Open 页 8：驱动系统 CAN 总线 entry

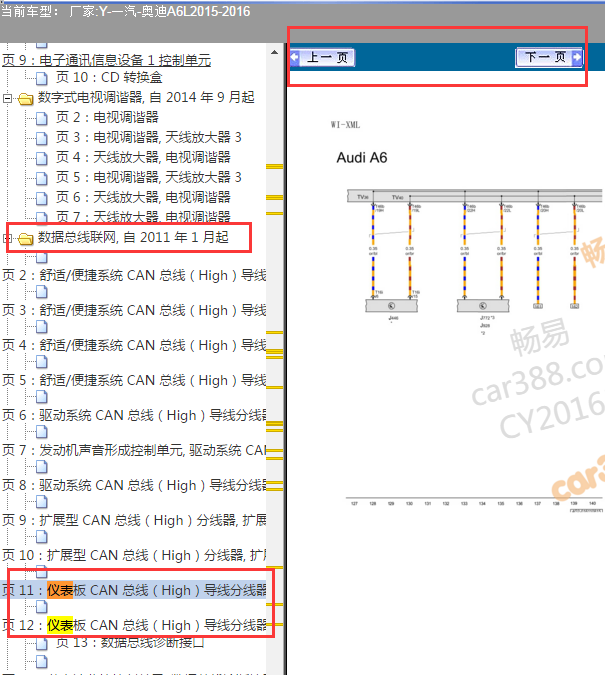134,486
